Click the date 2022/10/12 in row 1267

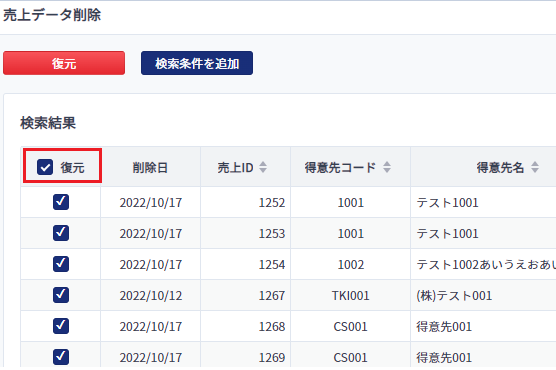click(151, 296)
